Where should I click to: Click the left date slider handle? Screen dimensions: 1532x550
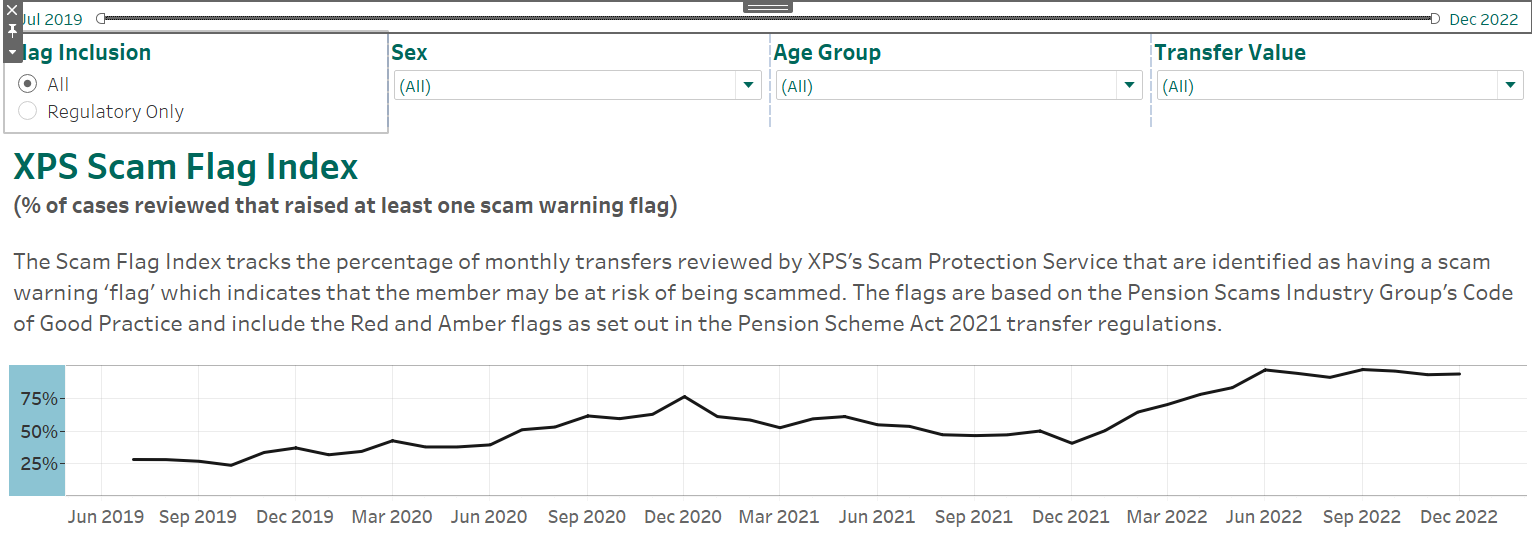101,19
